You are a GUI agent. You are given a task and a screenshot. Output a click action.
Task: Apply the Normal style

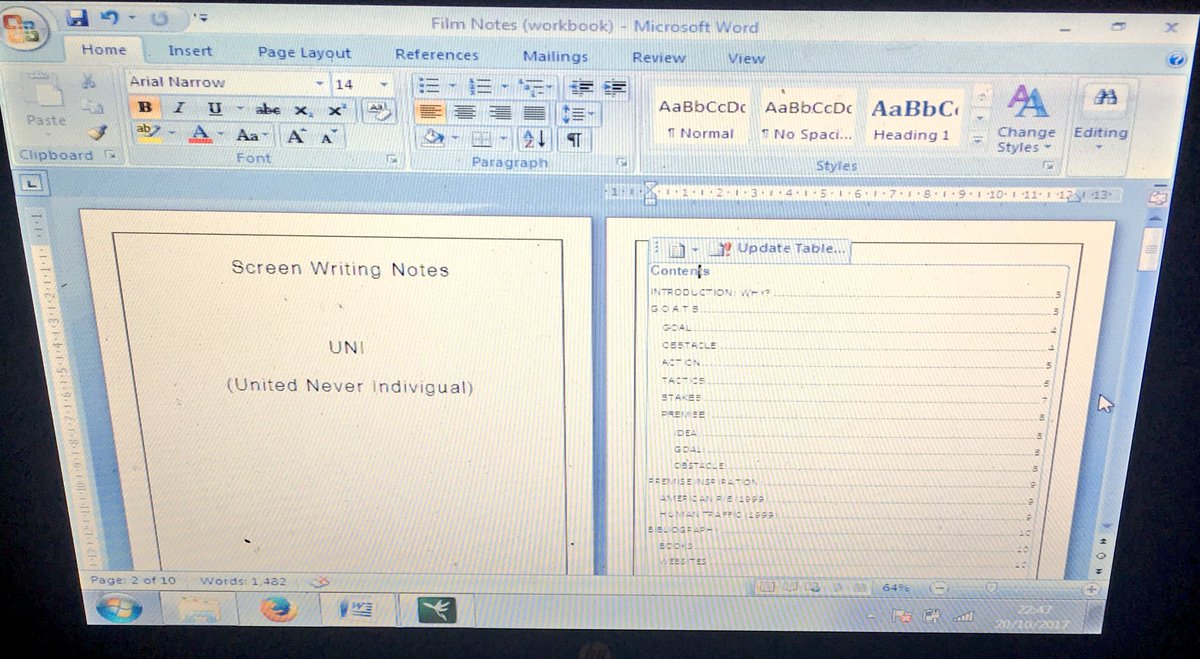pos(702,117)
